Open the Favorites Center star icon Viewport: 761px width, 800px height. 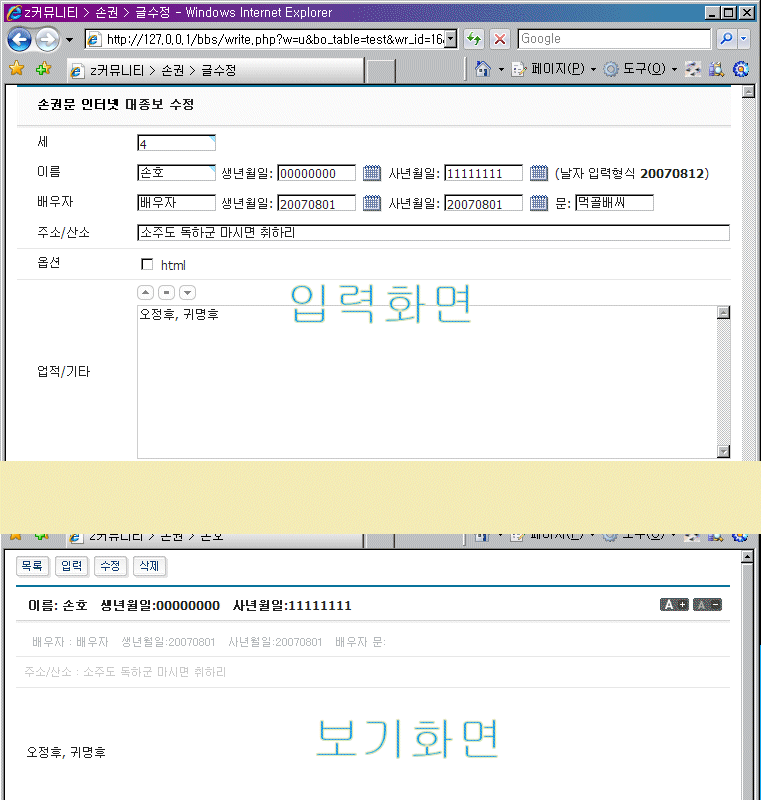(x=16, y=68)
